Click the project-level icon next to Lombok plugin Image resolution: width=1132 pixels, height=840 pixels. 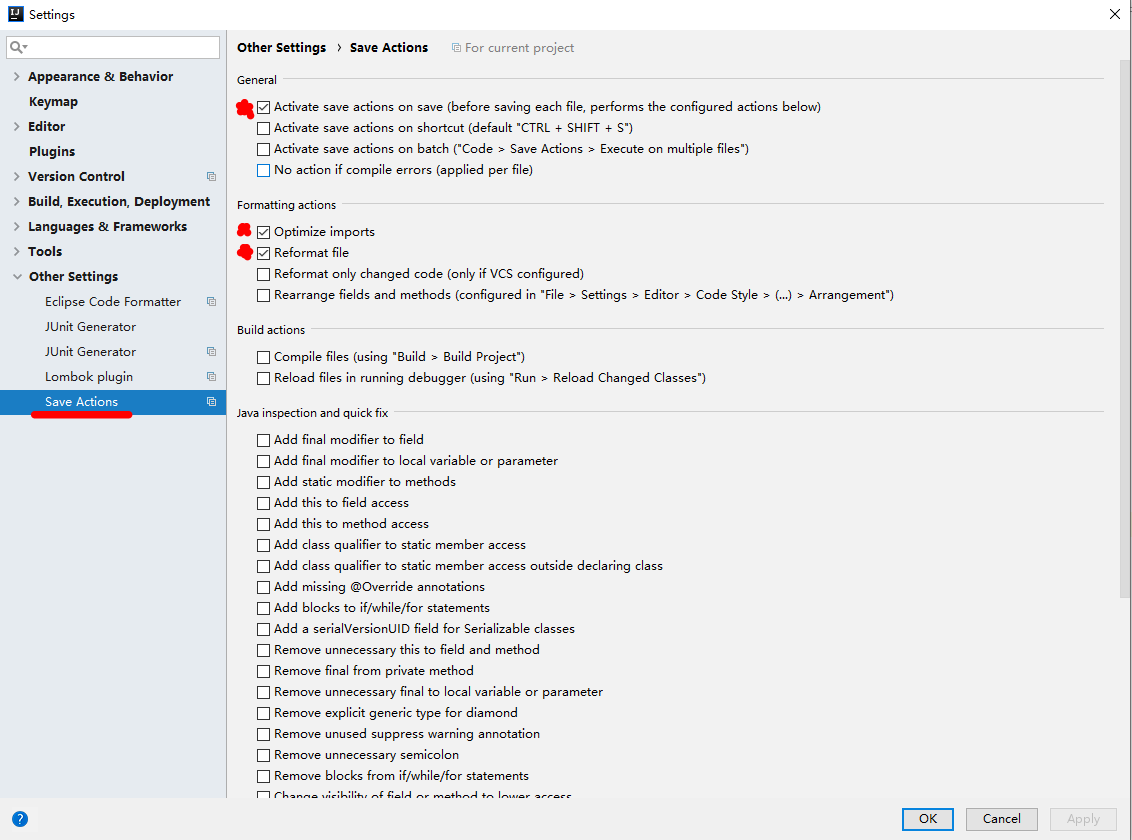[211, 376]
